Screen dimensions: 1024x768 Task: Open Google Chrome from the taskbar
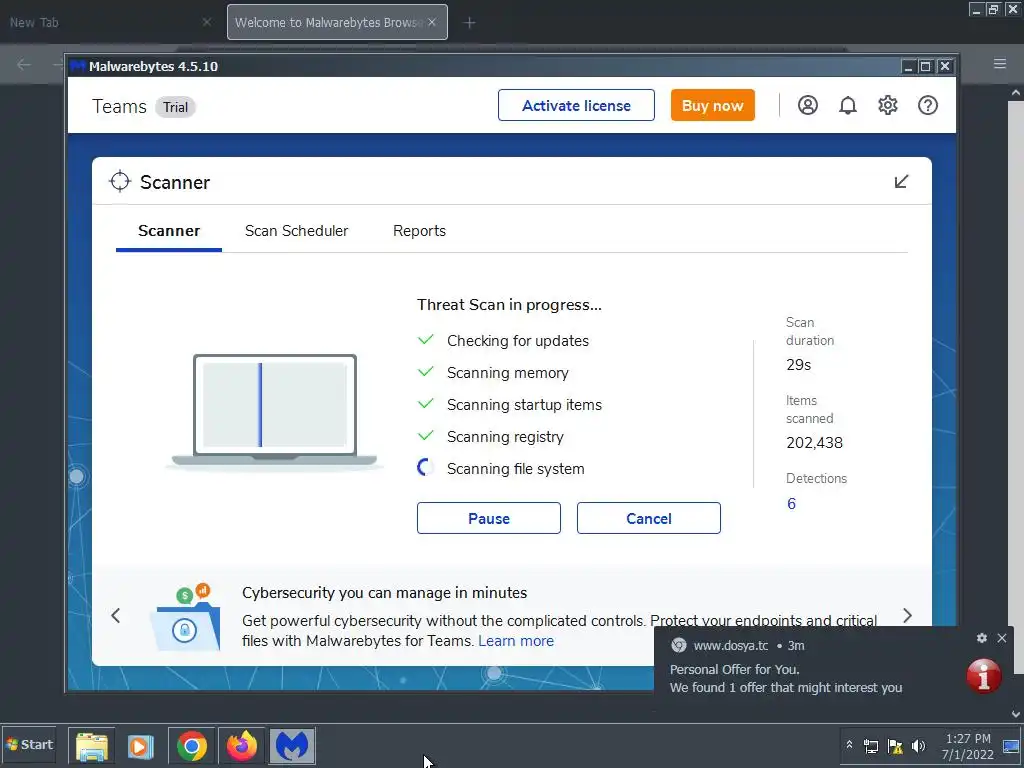coord(191,745)
